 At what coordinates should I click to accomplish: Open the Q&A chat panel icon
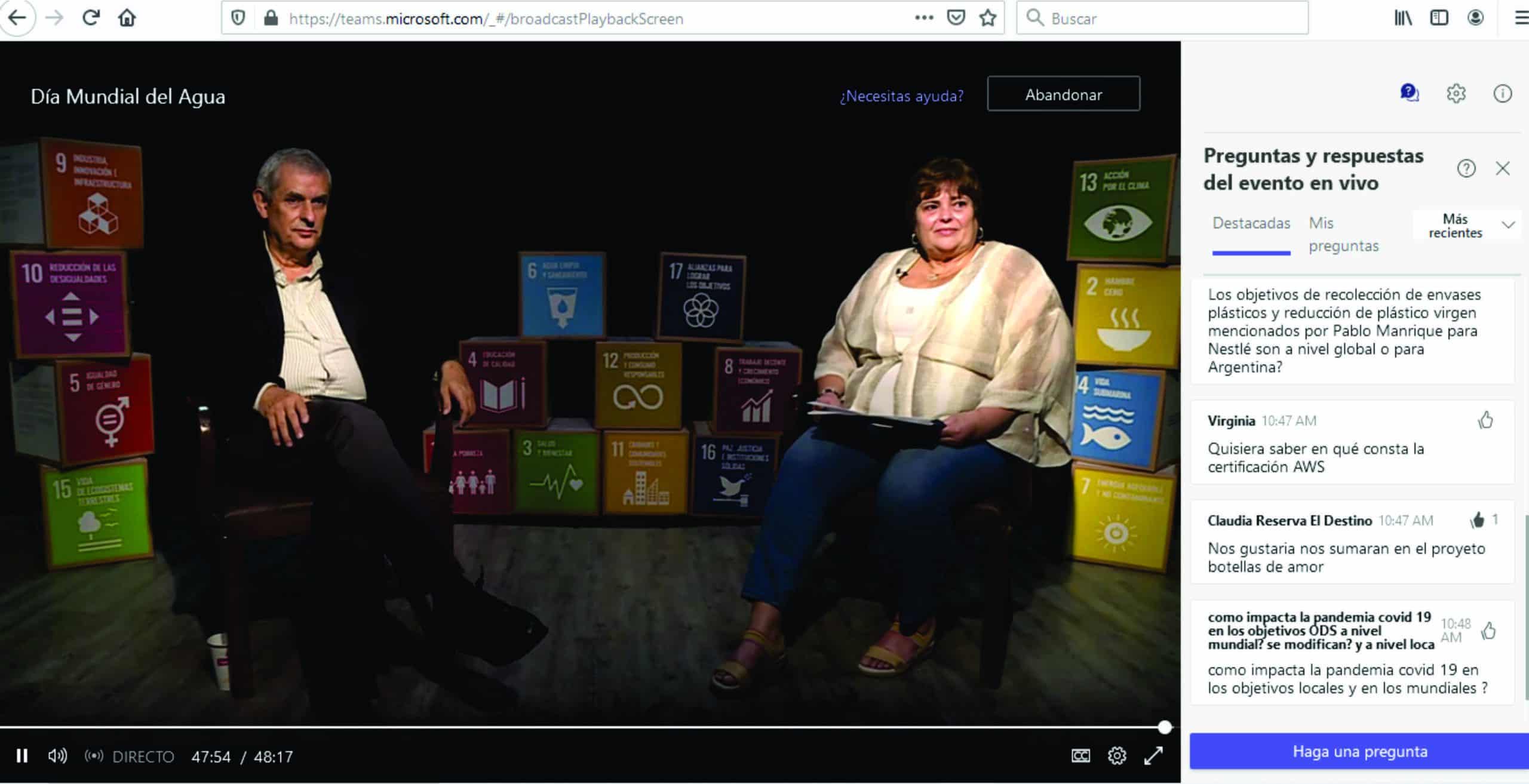click(x=1410, y=93)
